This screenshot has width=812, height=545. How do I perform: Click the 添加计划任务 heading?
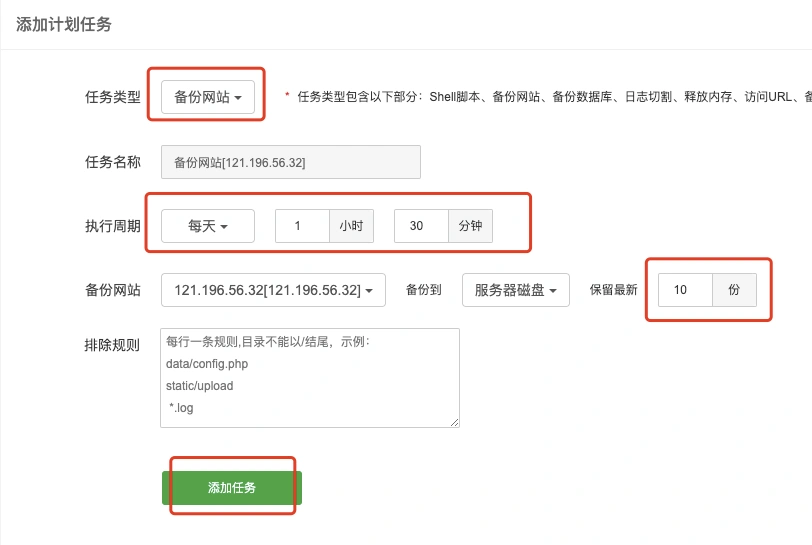point(64,24)
